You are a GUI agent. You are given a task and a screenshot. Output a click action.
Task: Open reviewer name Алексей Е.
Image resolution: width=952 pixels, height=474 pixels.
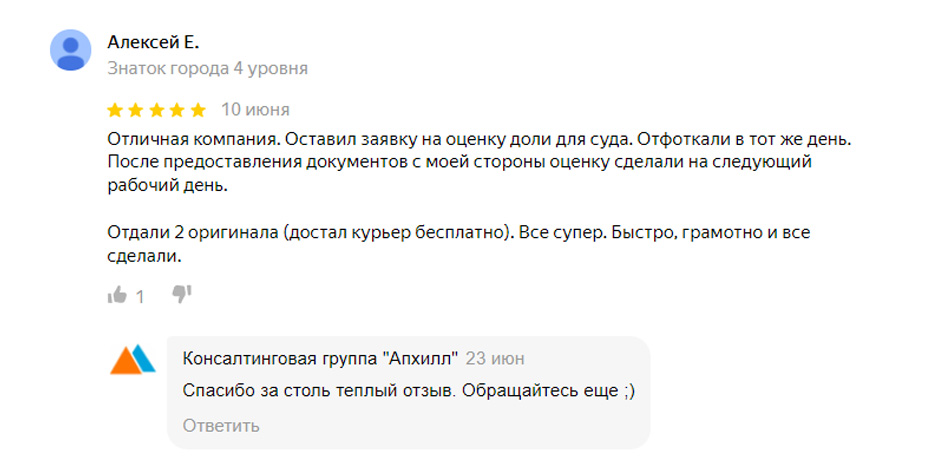point(153,42)
